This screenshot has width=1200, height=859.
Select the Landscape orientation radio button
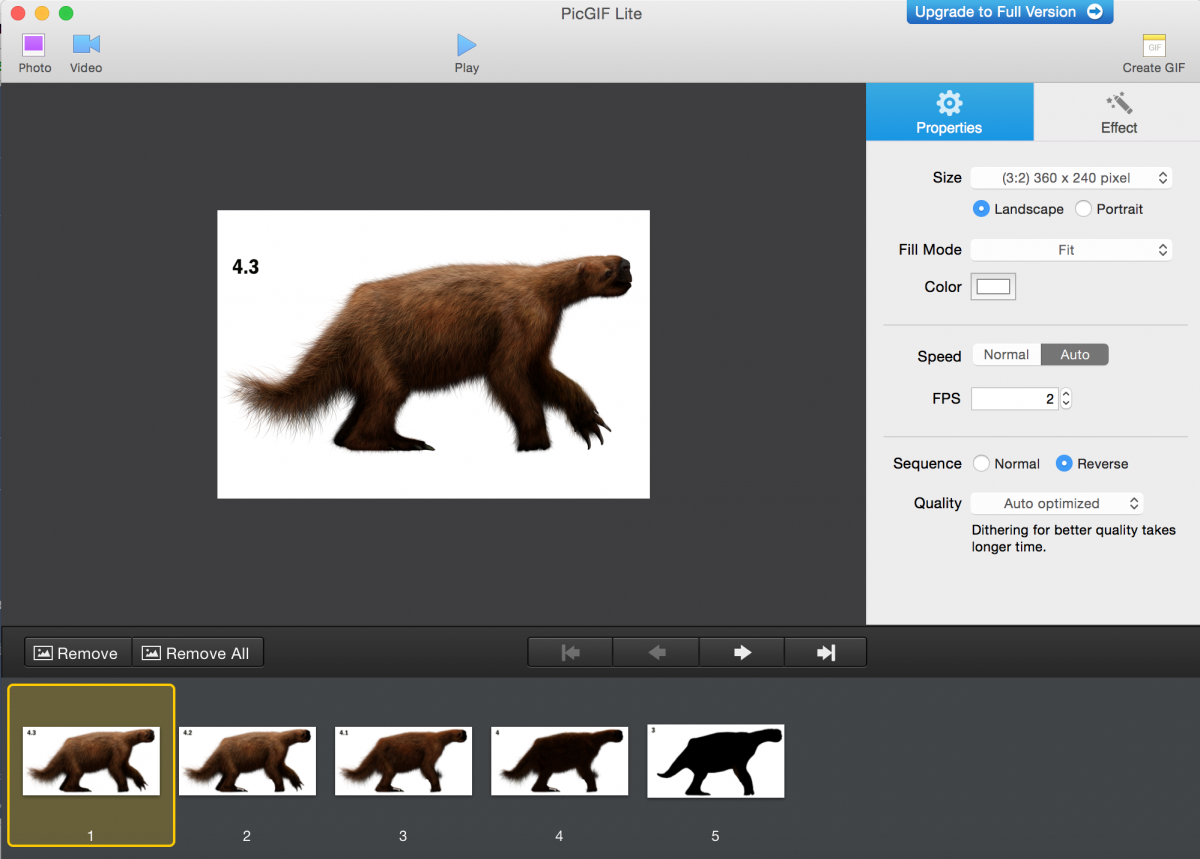tap(983, 209)
